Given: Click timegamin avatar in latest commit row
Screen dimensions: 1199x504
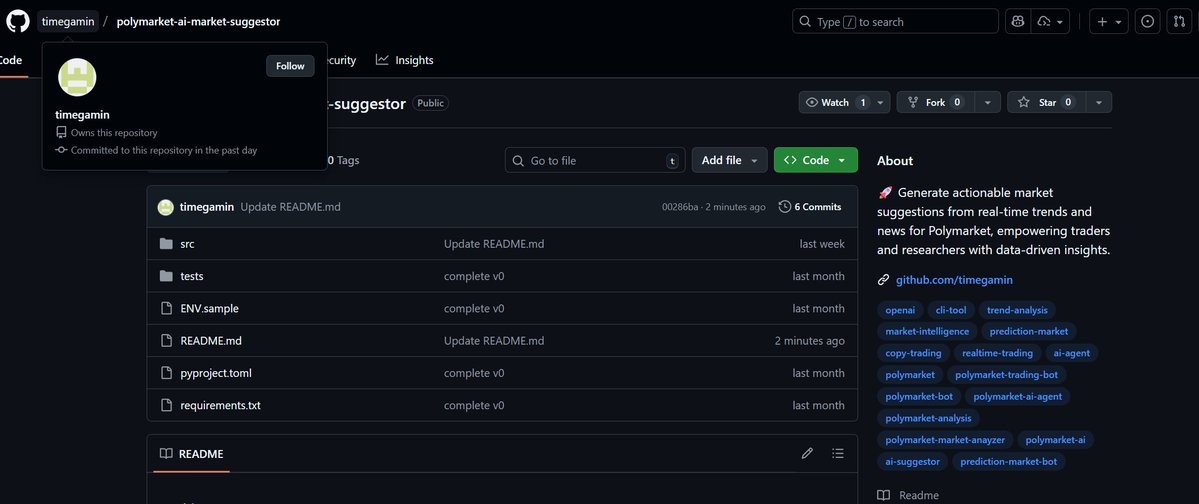Looking at the screenshot, I should click(166, 206).
